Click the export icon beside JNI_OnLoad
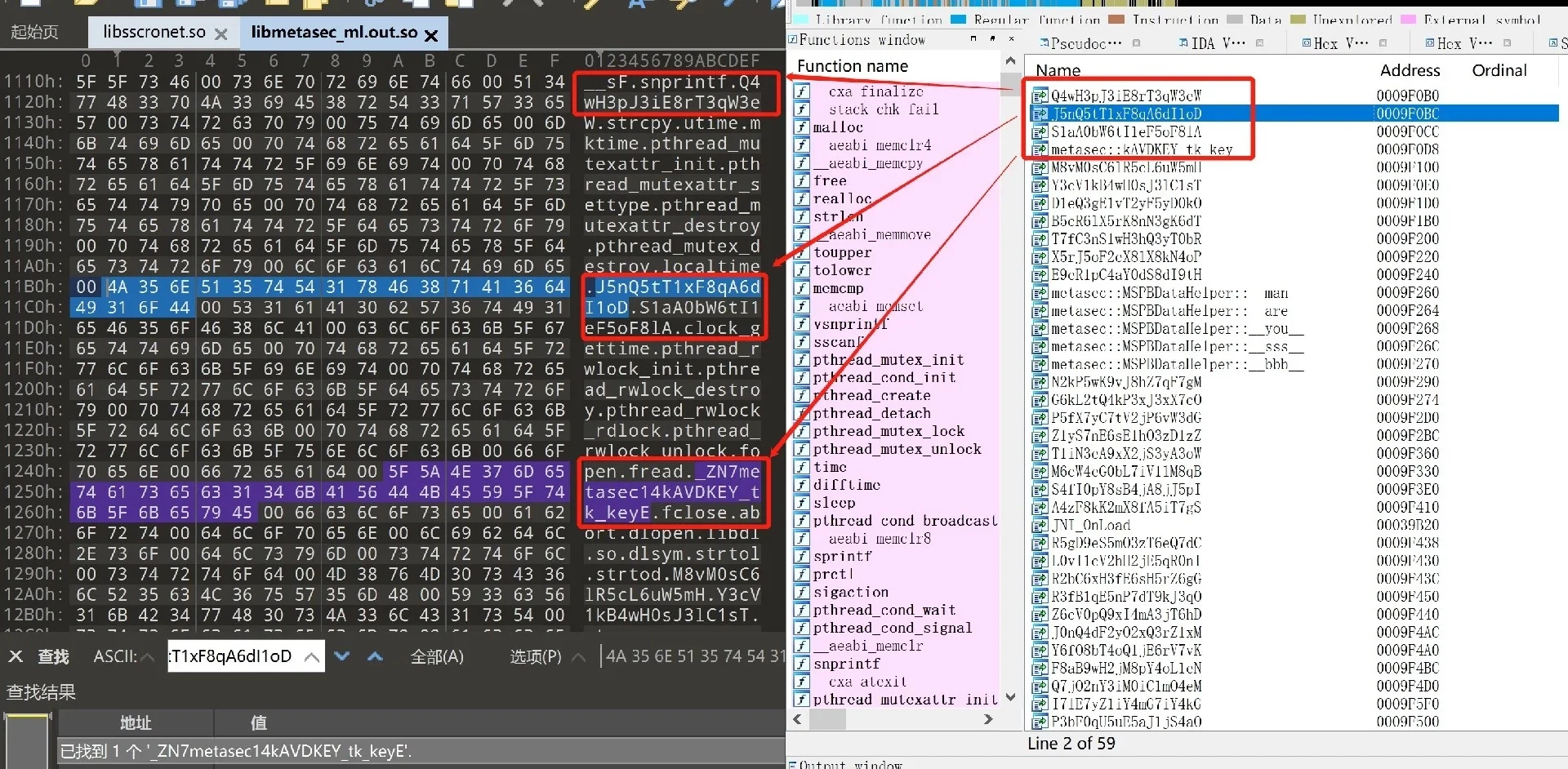1568x769 pixels. (x=1040, y=525)
